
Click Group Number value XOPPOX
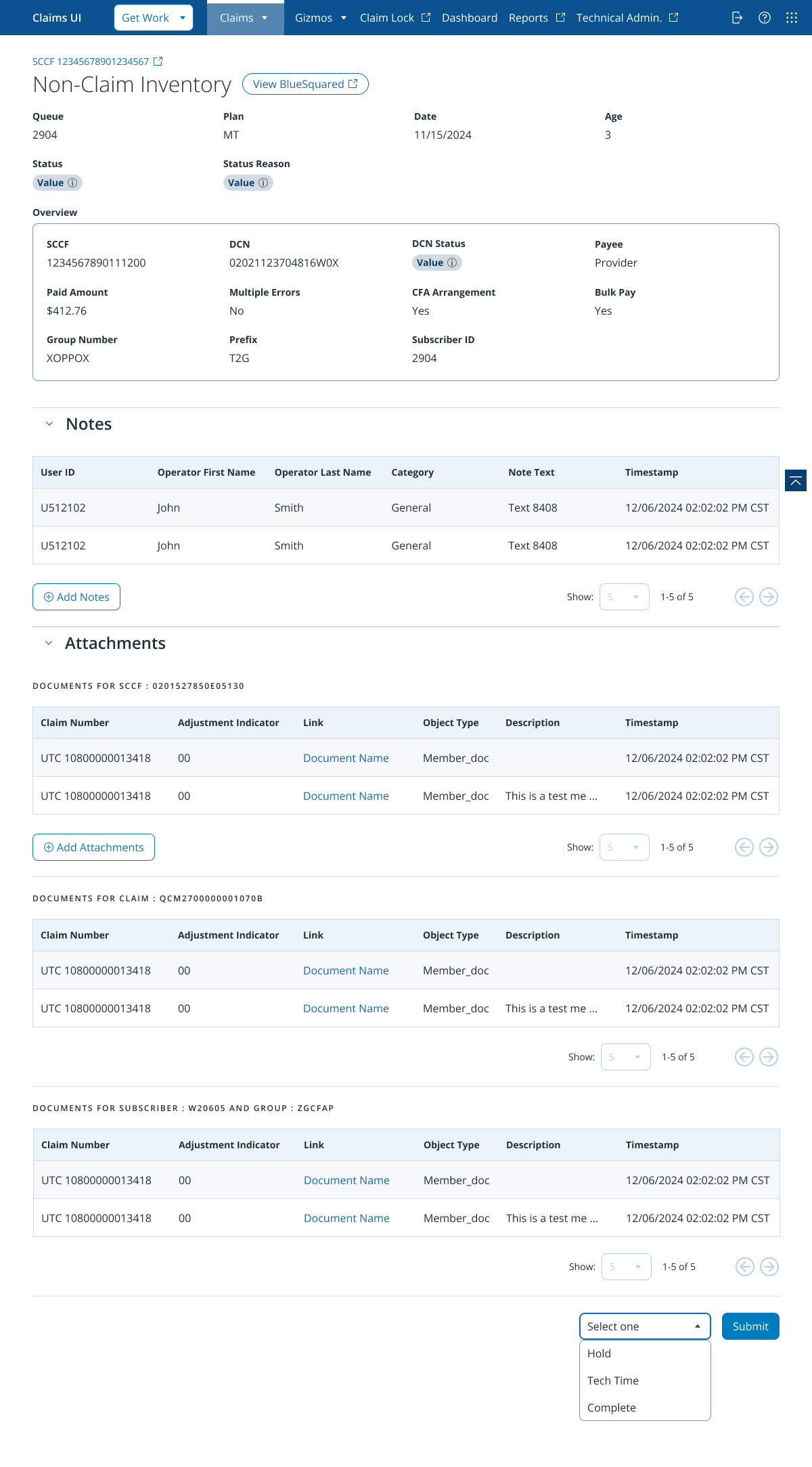click(68, 358)
